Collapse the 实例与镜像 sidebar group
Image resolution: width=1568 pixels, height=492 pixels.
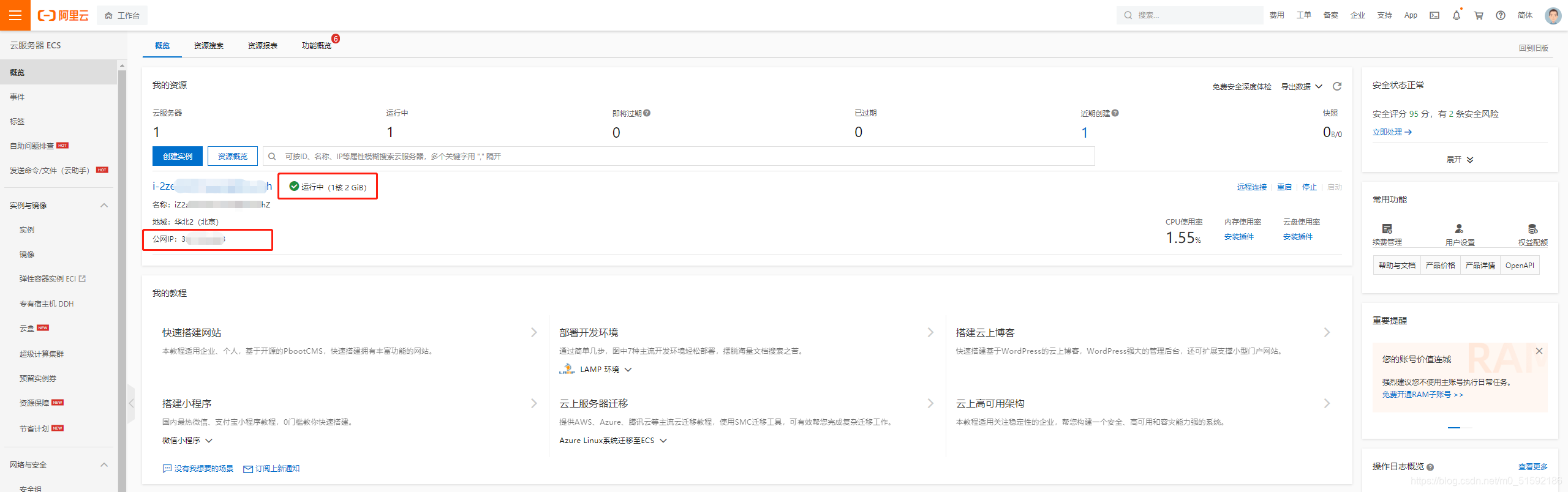[x=104, y=206]
